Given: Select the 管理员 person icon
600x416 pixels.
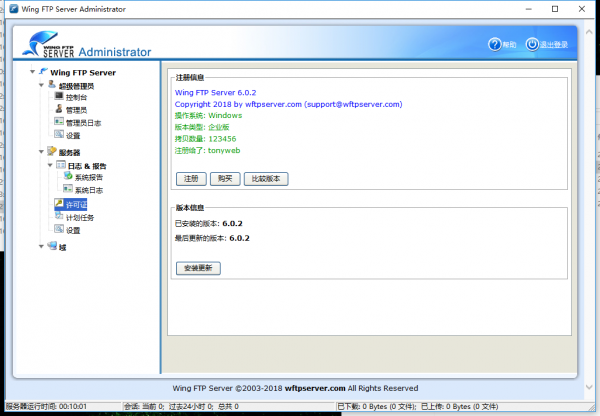Looking at the screenshot, I should [59, 109].
